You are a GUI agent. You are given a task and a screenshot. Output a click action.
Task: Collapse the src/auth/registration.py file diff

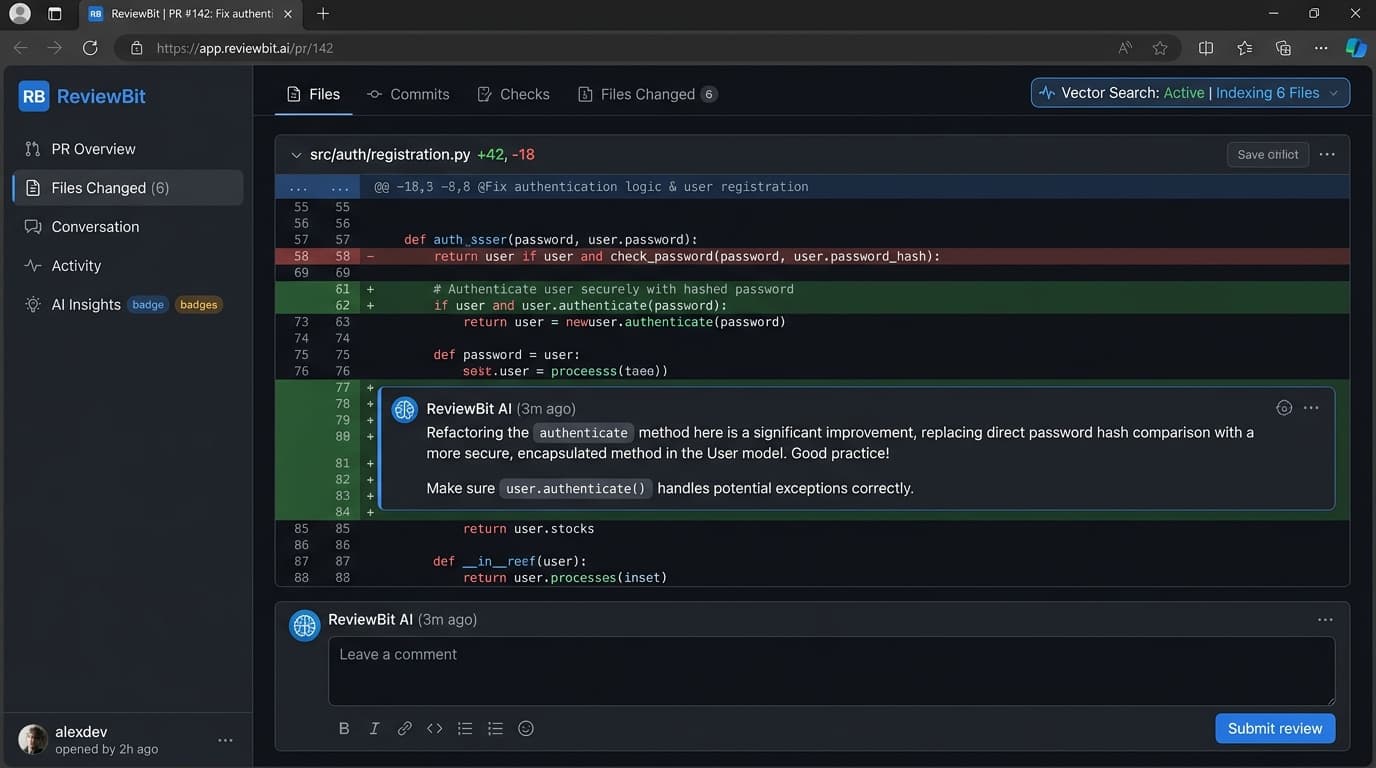click(296, 155)
